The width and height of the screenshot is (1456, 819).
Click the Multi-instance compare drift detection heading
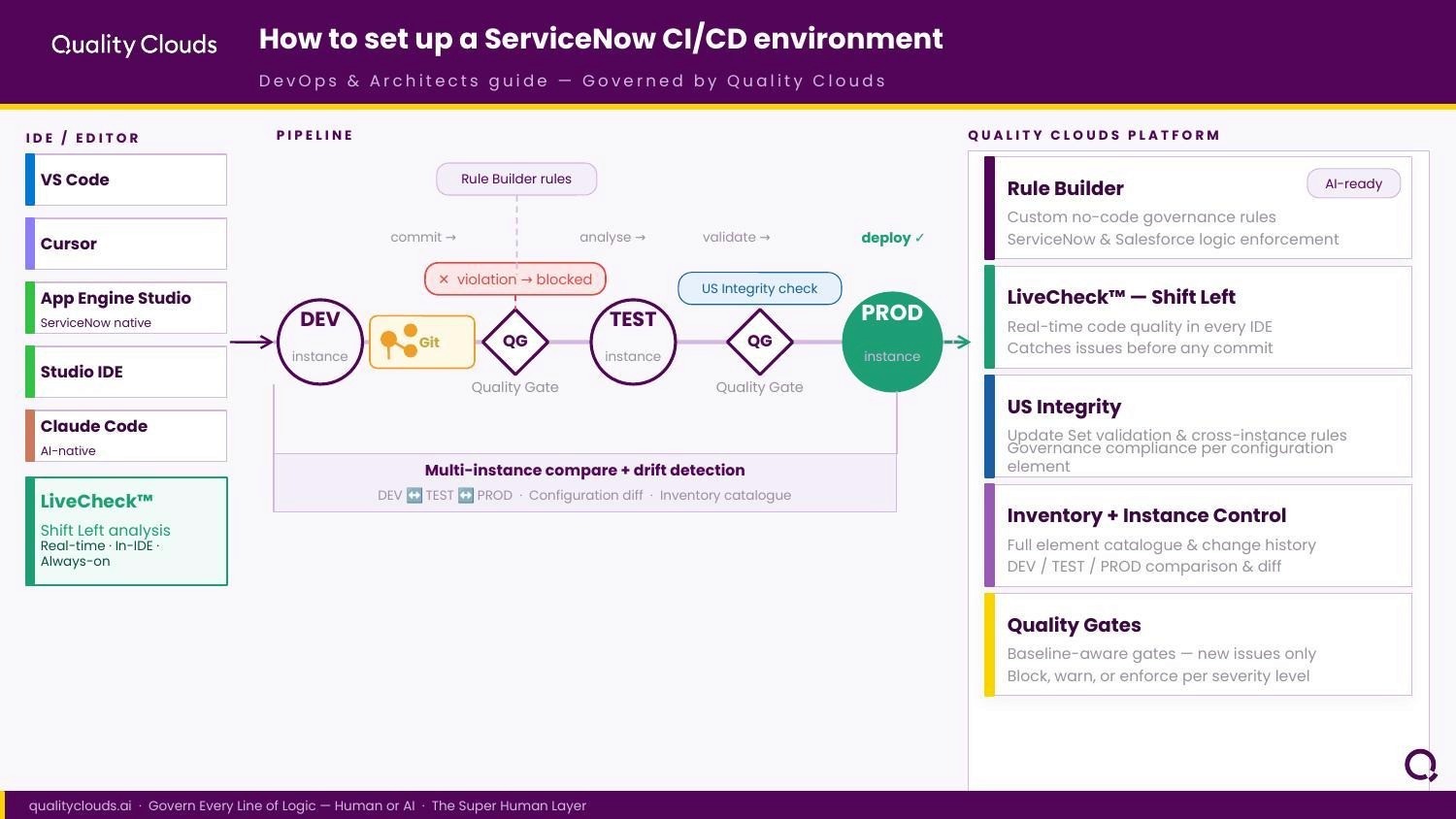click(x=585, y=471)
